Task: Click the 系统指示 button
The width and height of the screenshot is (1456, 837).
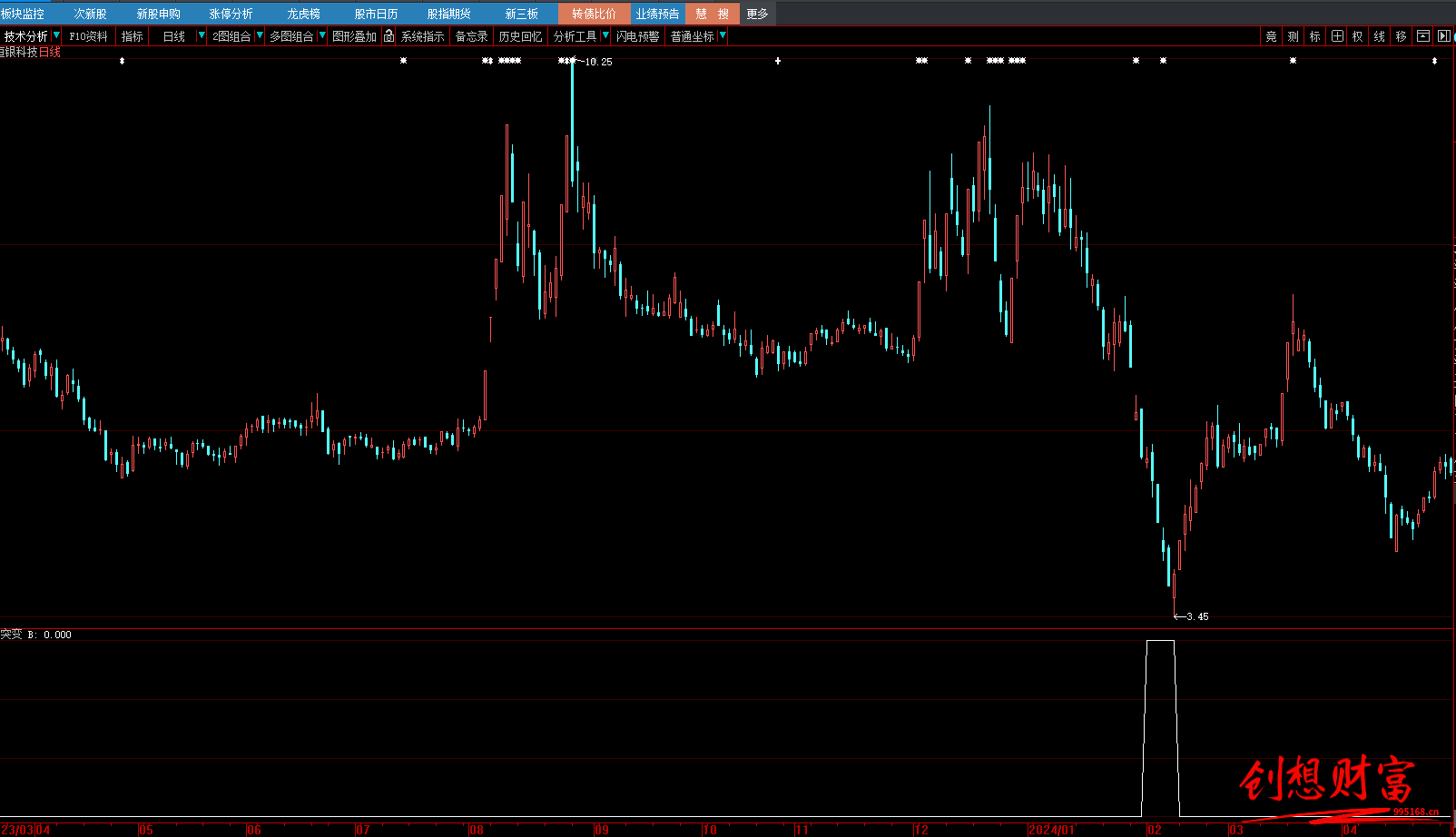Action: tap(423, 36)
